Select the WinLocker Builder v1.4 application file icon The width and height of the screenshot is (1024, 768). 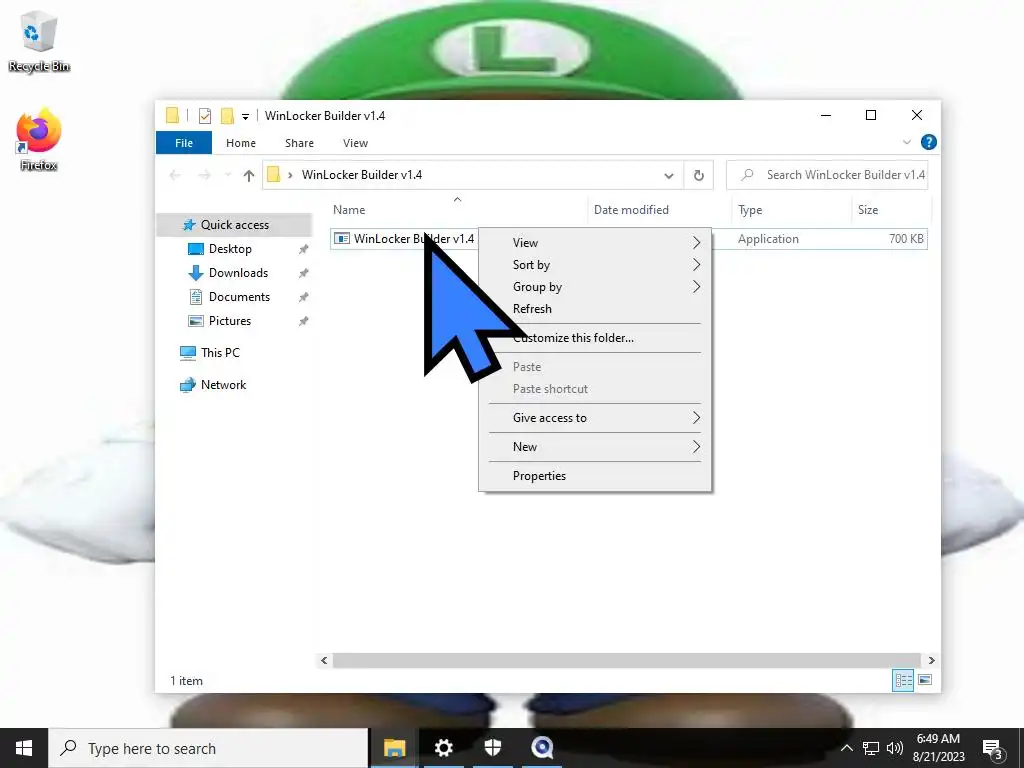click(x=342, y=239)
